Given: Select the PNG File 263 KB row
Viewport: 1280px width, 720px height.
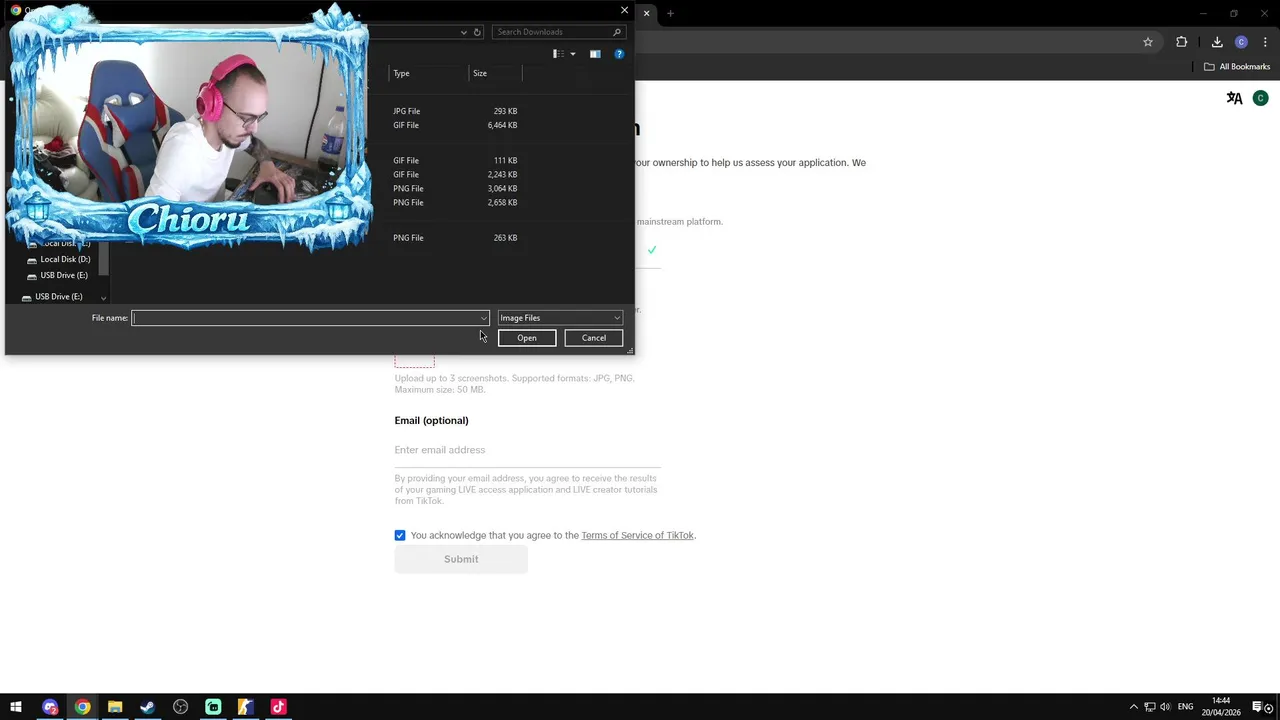Looking at the screenshot, I should [x=455, y=238].
